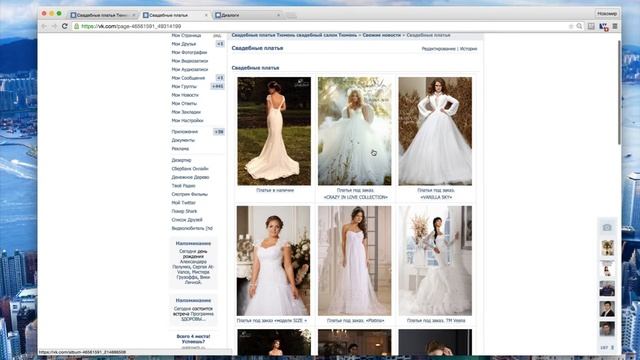Open Мои Ответы in the sidebar
The height and width of the screenshot is (360, 640).
[x=184, y=104]
